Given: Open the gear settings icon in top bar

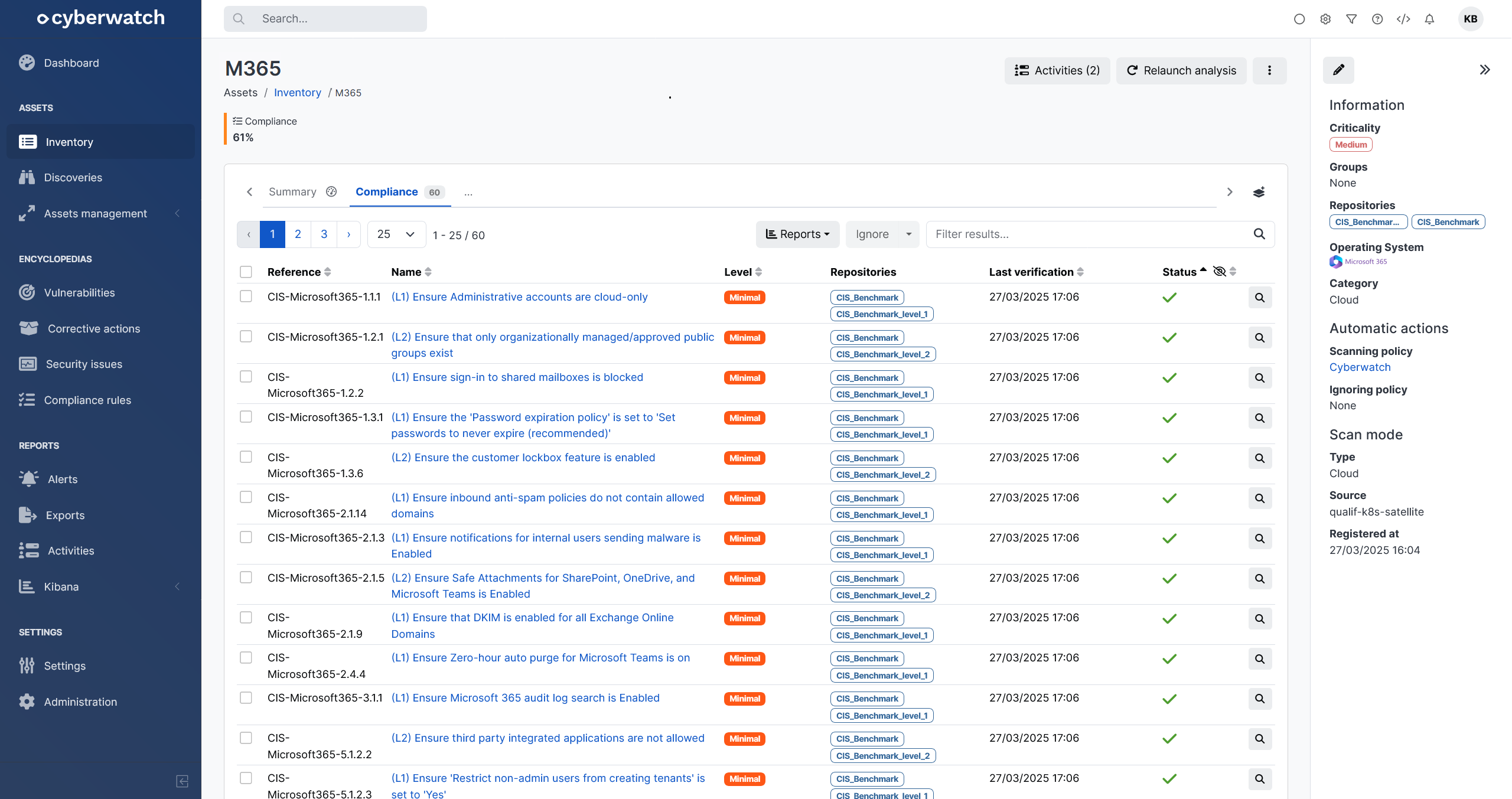Looking at the screenshot, I should point(1325,19).
